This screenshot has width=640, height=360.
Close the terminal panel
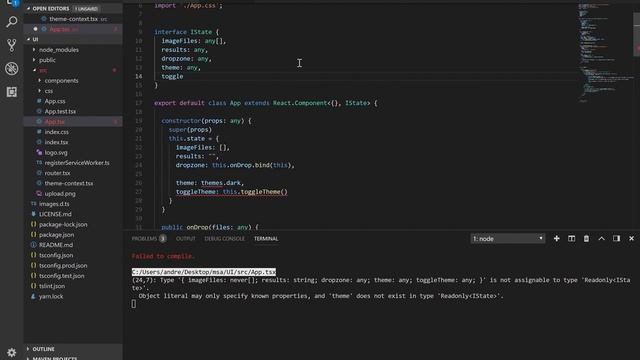click(631, 238)
